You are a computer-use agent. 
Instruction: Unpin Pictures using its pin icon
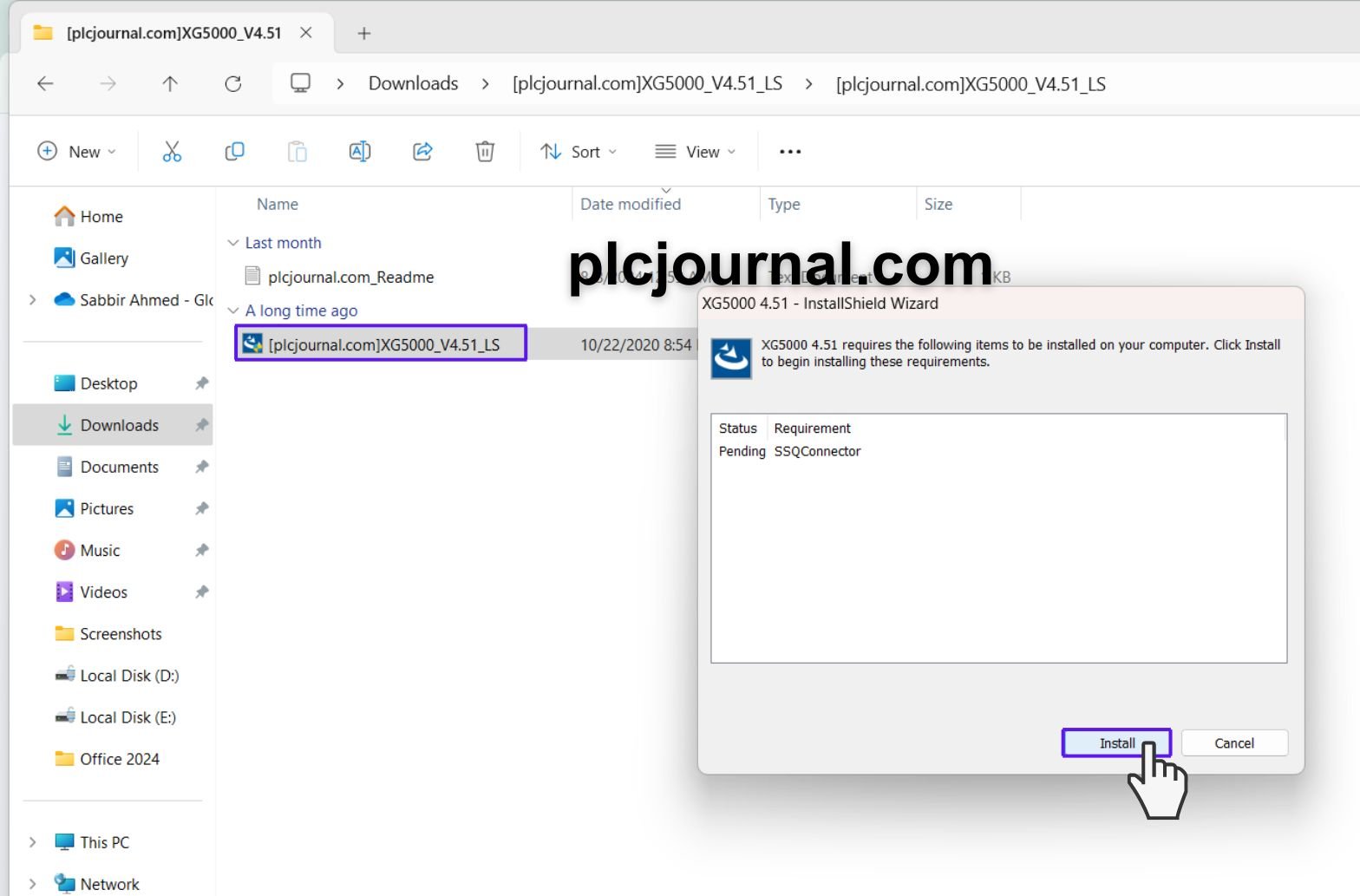(x=201, y=508)
